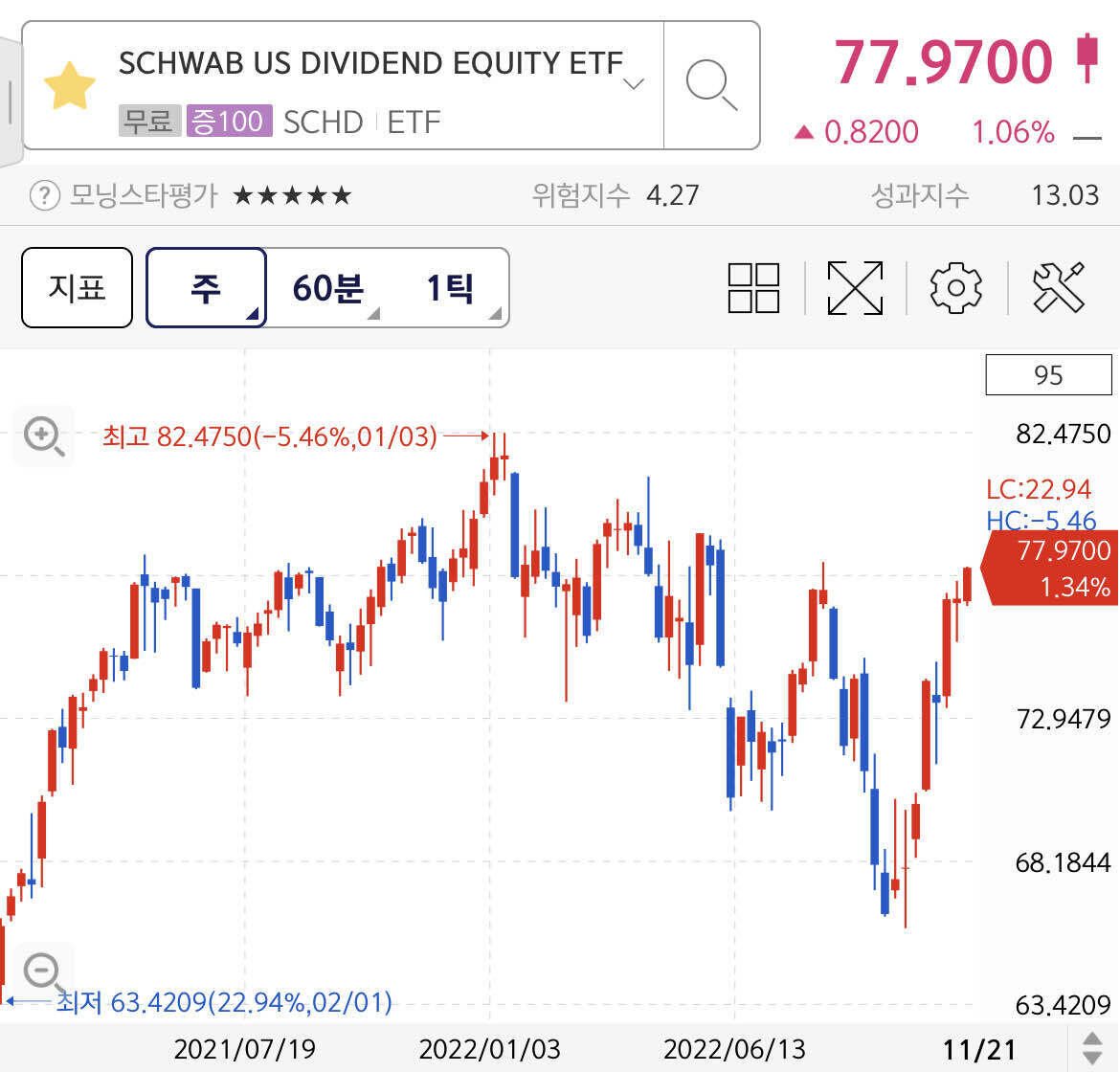Open the multi-chart grid layout icon
Image resolution: width=1120 pixels, height=1072 pixels.
(x=753, y=287)
